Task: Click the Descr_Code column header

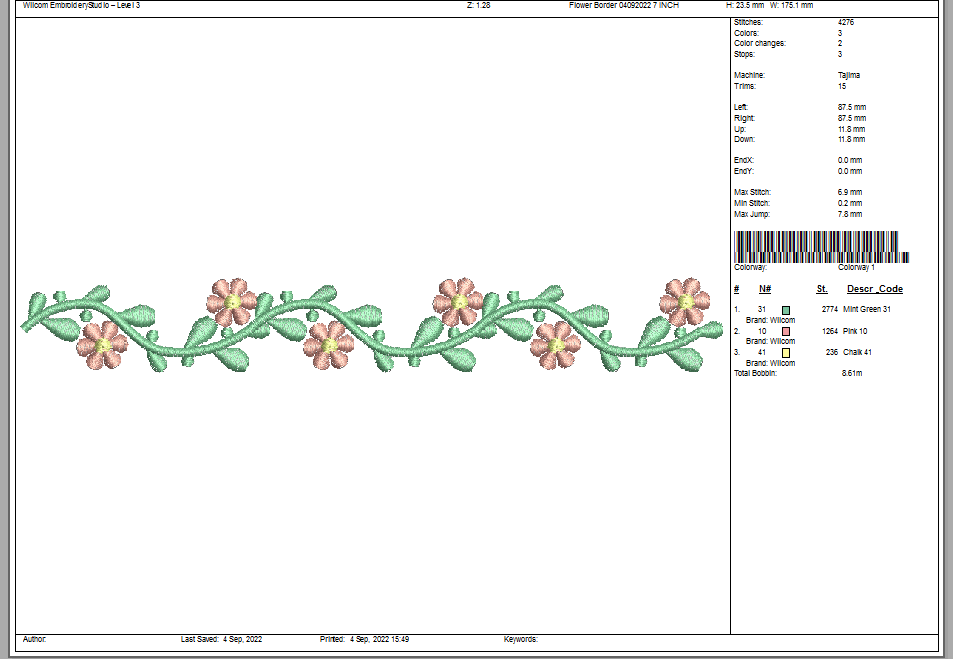Action: (x=875, y=289)
